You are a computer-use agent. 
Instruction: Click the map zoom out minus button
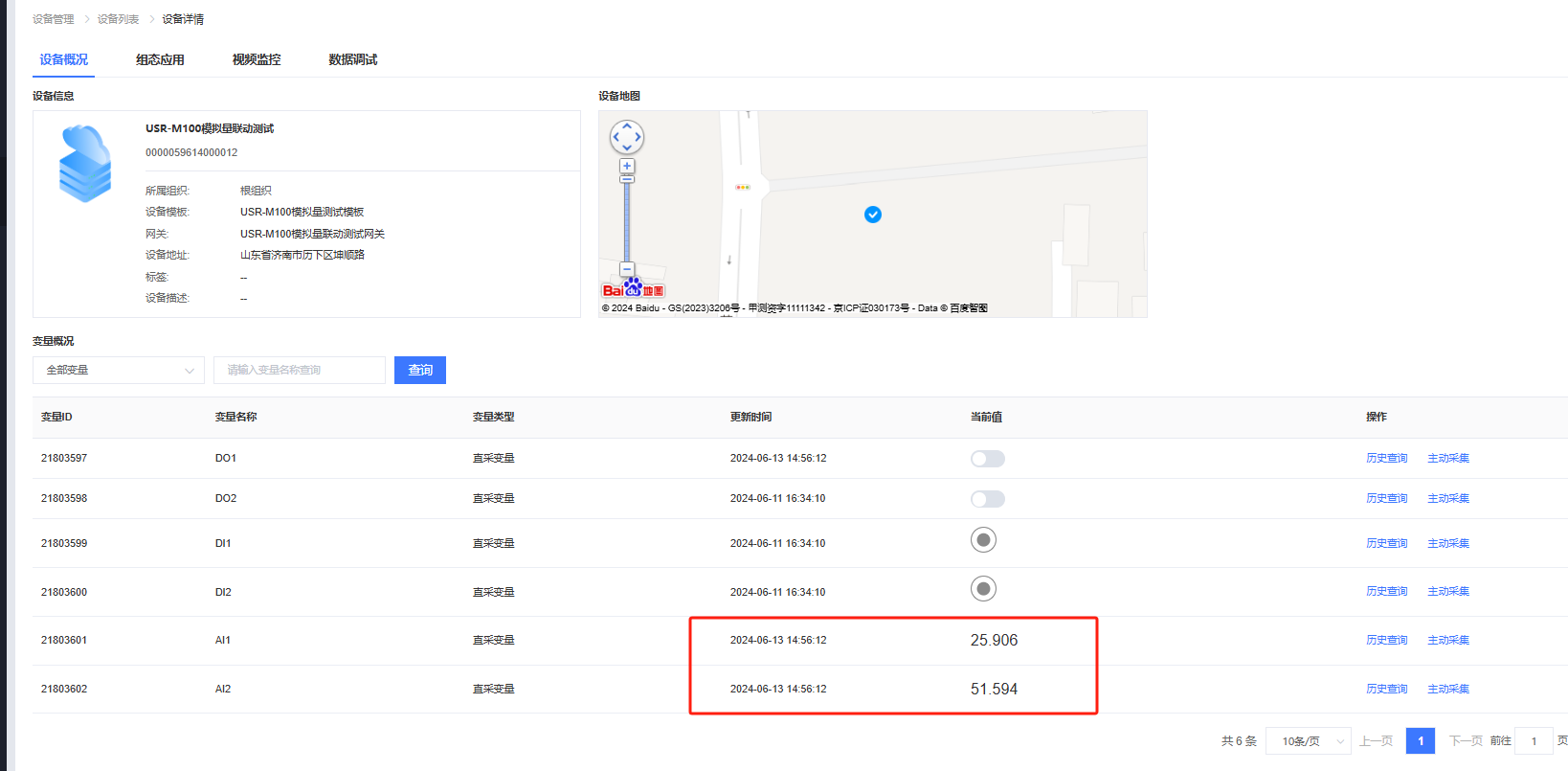pyautogui.click(x=627, y=269)
